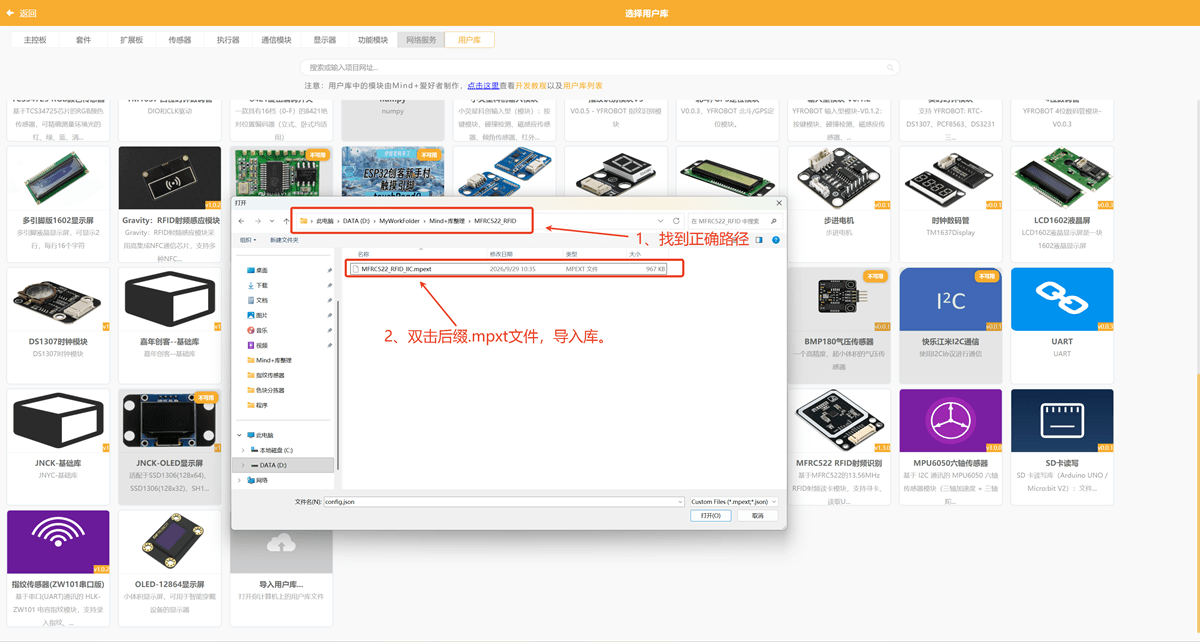This screenshot has width=1200, height=642.
Task: Click the search magnifier icon in library search
Action: (891, 67)
